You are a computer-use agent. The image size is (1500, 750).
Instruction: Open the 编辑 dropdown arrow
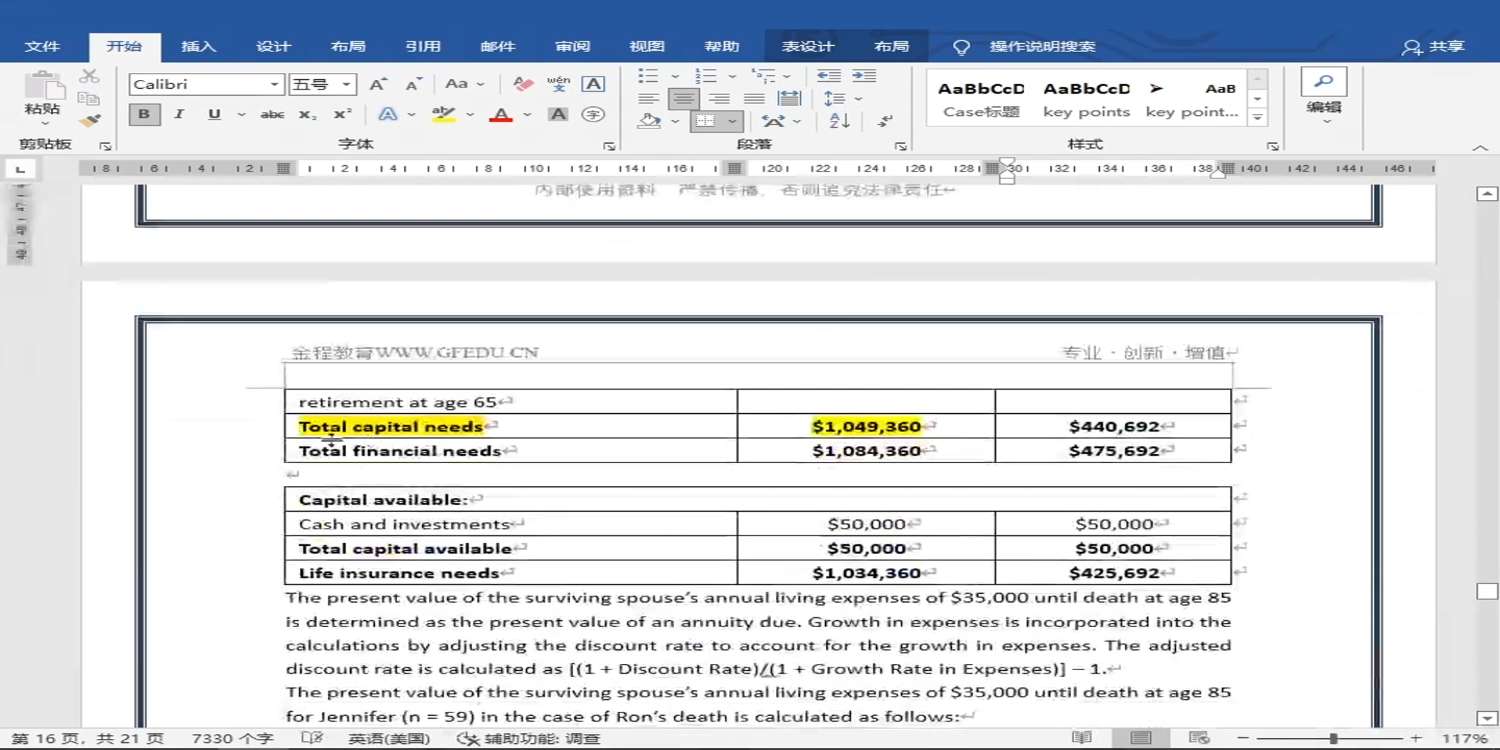1326,121
